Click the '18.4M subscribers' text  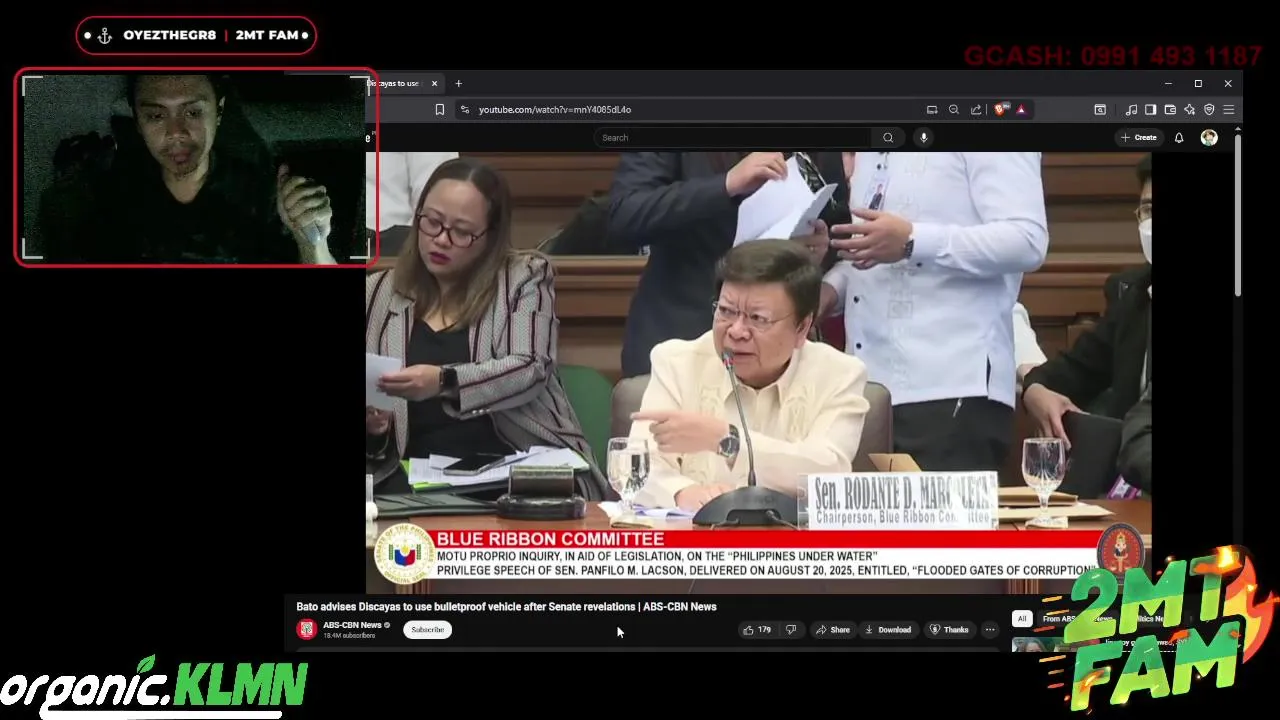[349, 636]
